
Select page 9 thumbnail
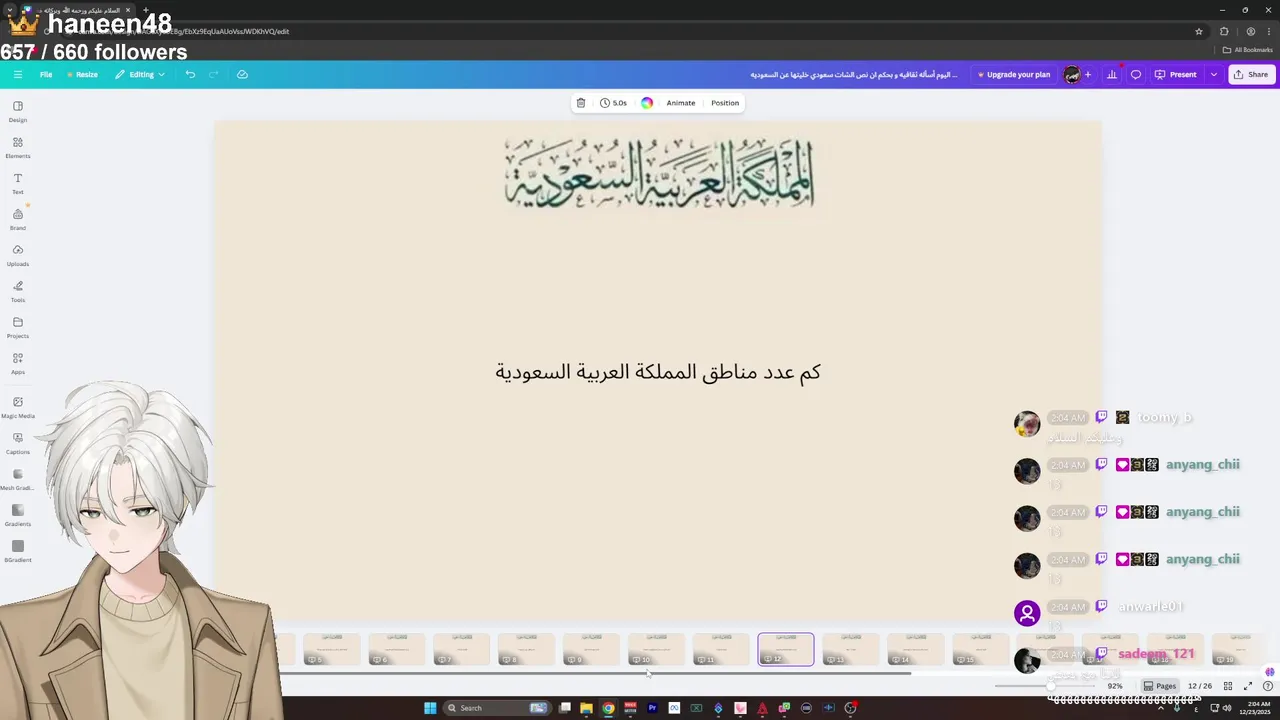coord(592,649)
